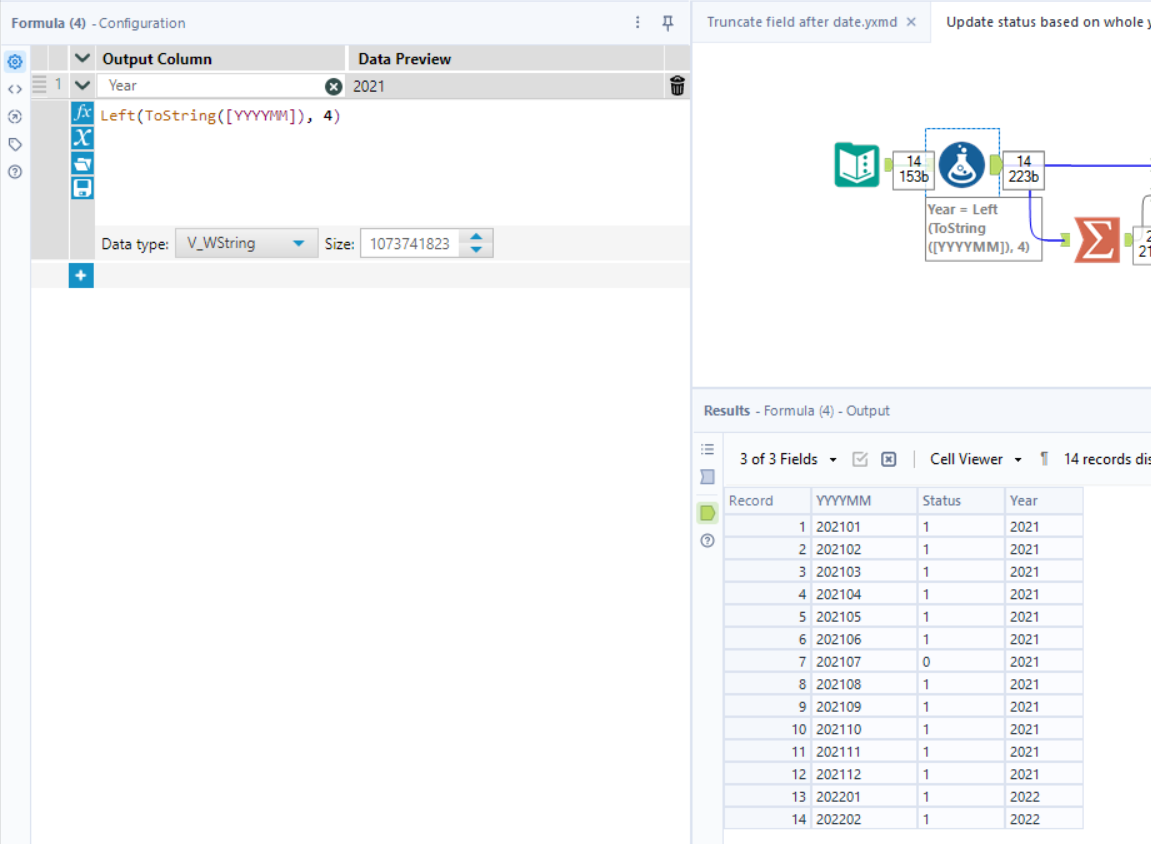Increase Size value with the stepper arrow
The height and width of the screenshot is (844, 1151).
(476, 237)
